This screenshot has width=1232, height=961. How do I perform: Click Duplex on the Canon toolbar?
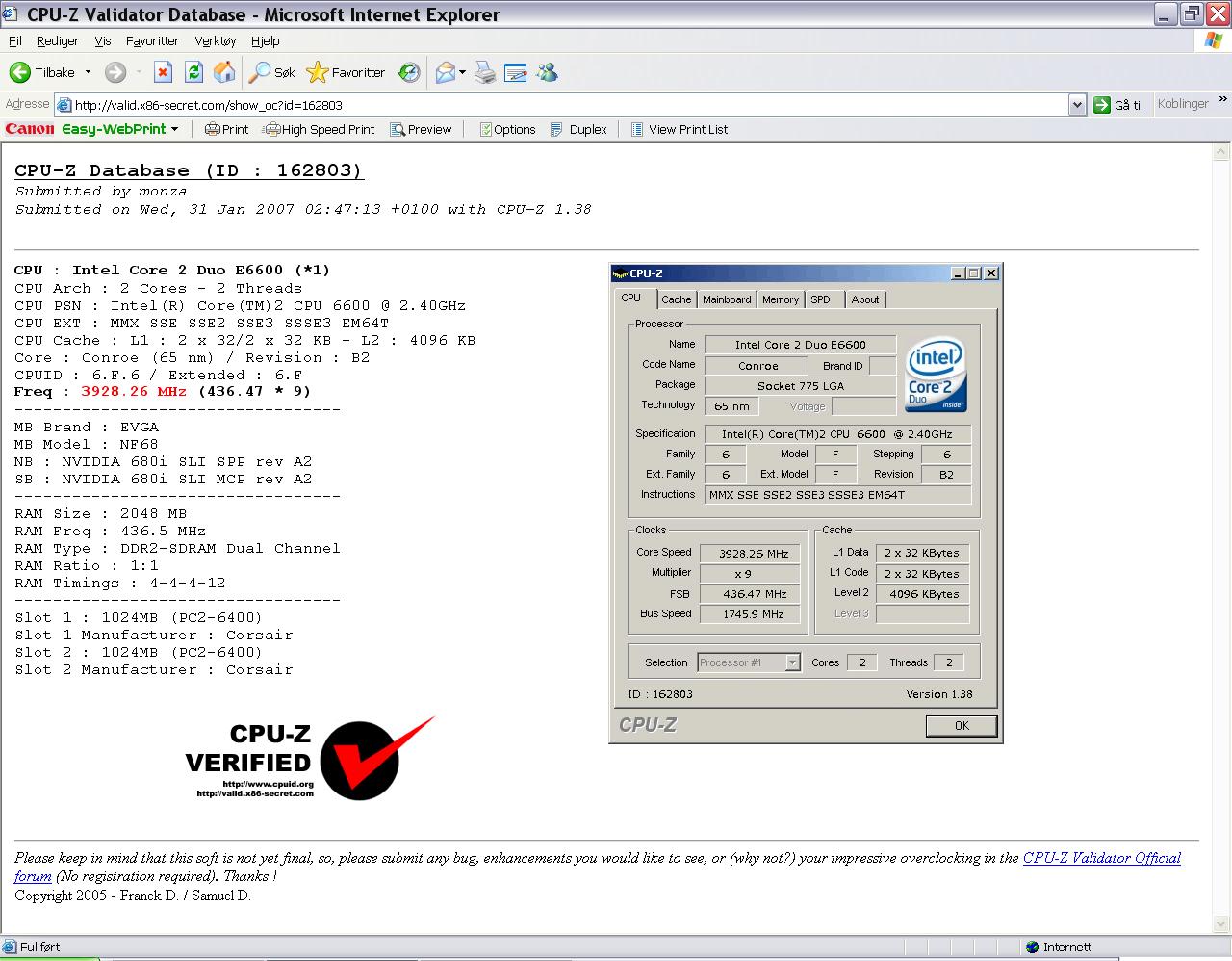pos(578,129)
